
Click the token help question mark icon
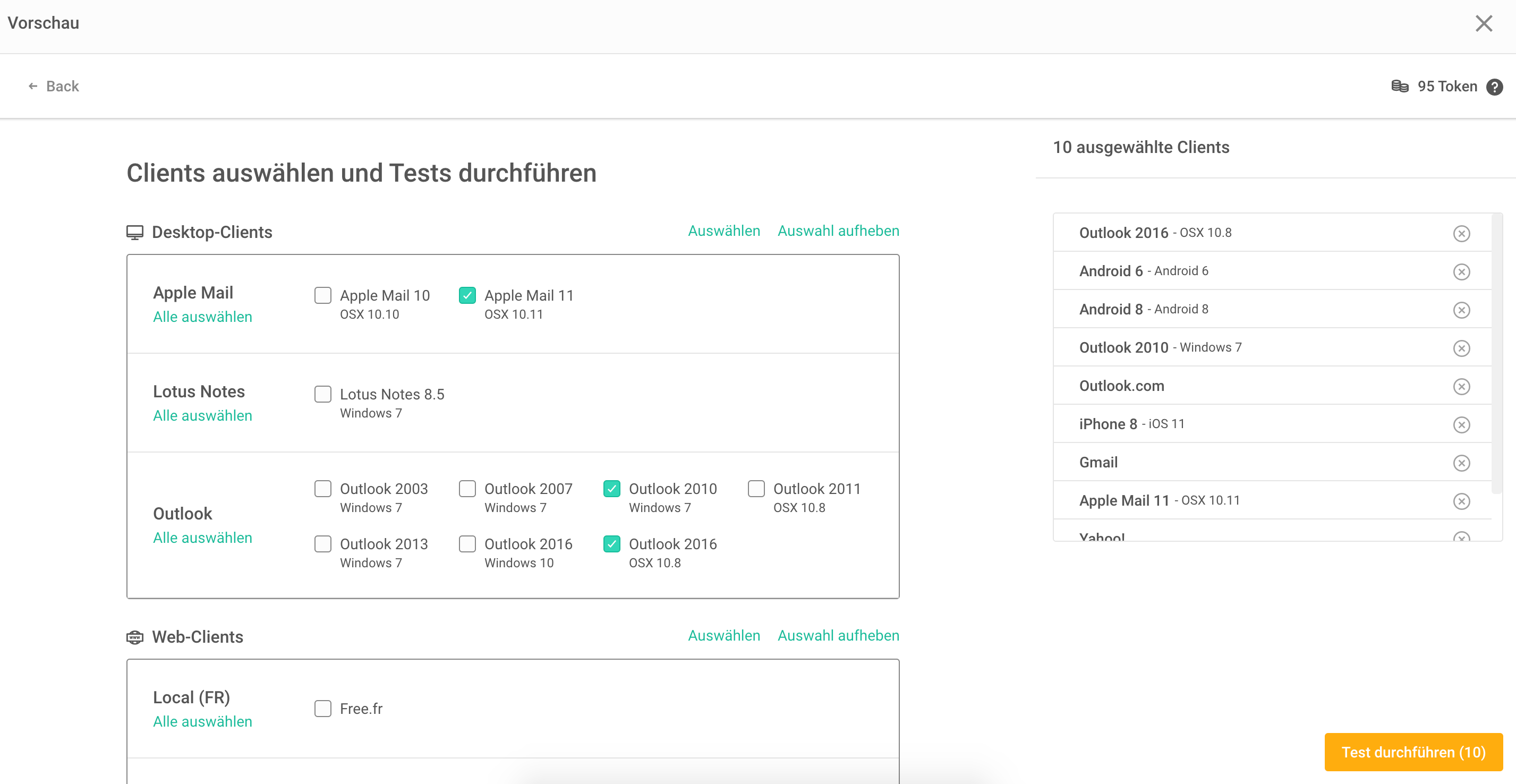[x=1494, y=87]
